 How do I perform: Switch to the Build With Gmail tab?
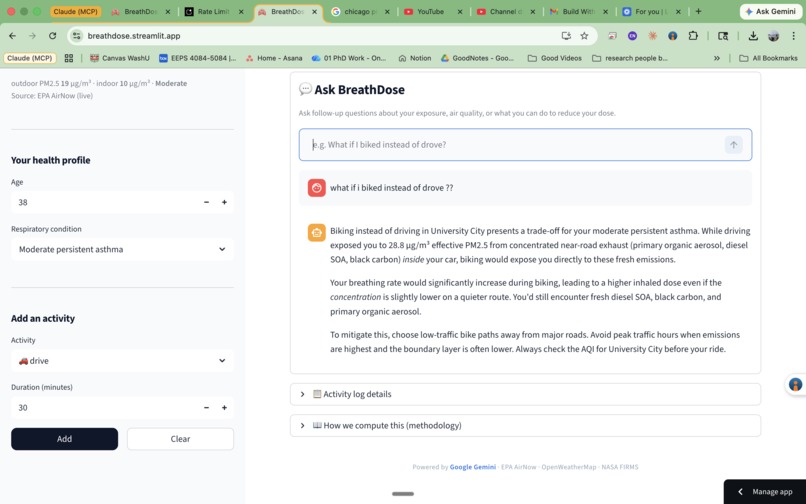click(x=578, y=12)
